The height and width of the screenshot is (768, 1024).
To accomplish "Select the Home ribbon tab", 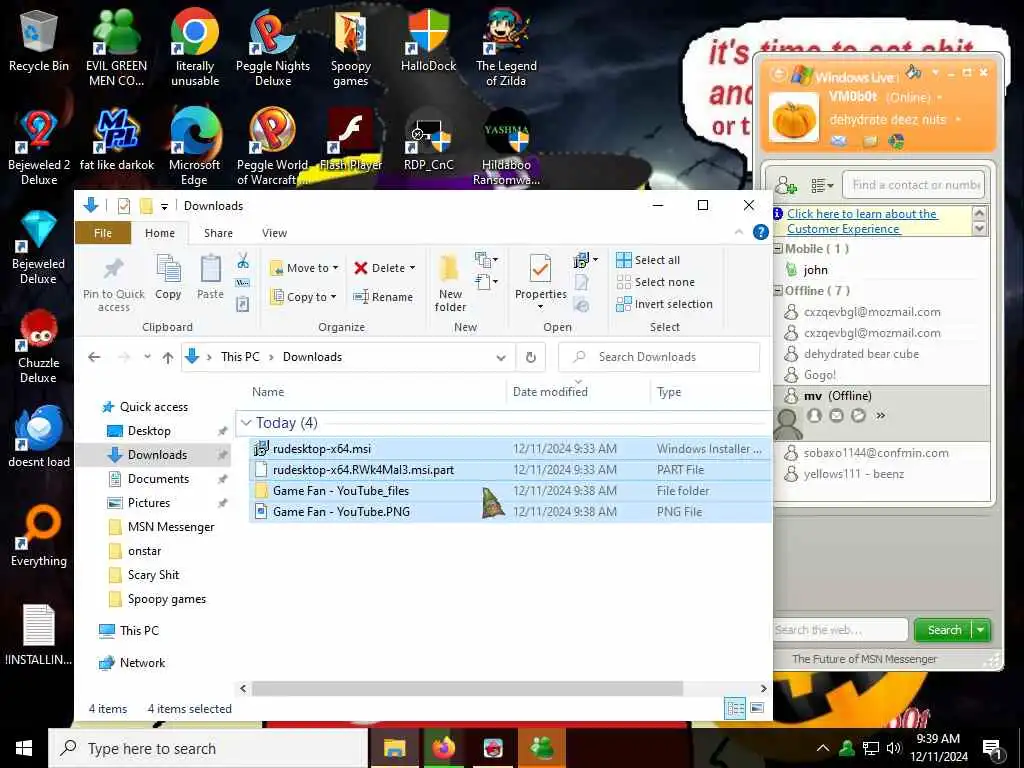I will coord(160,233).
